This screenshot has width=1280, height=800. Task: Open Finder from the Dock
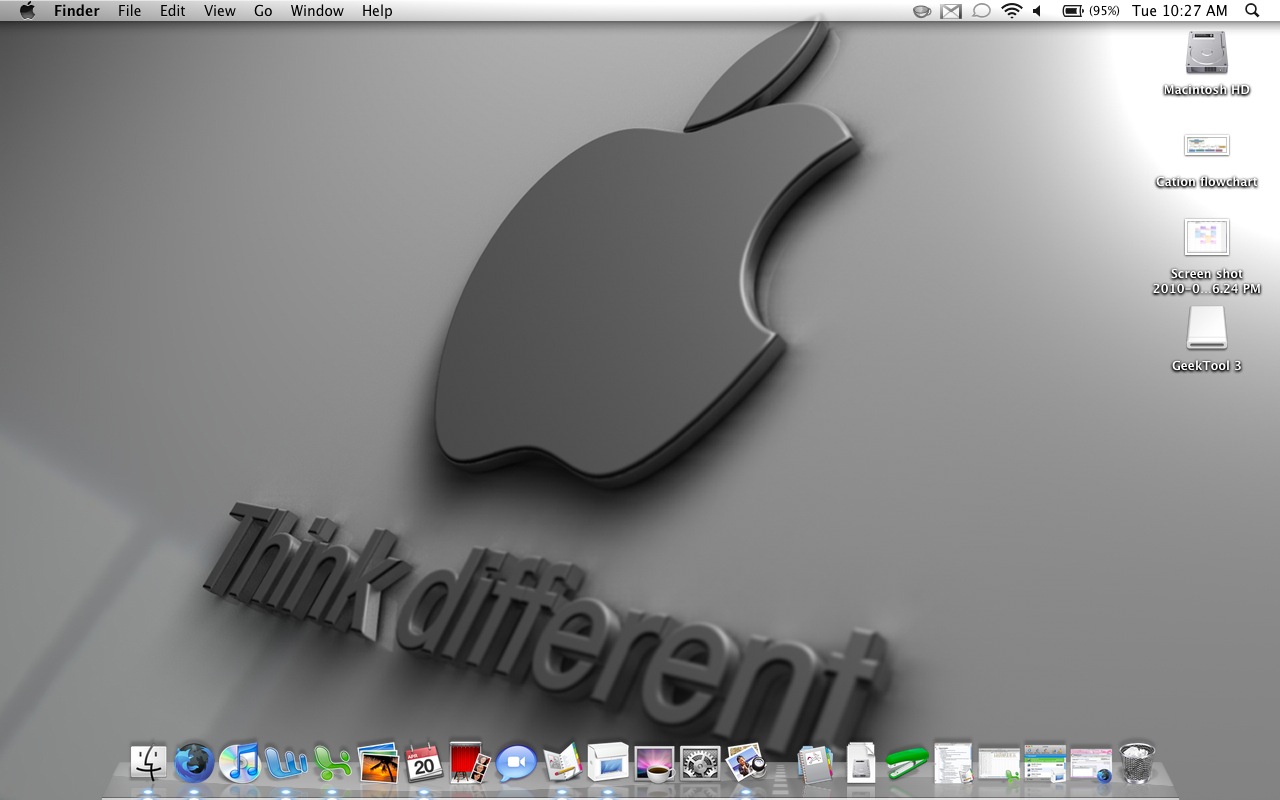(x=148, y=764)
